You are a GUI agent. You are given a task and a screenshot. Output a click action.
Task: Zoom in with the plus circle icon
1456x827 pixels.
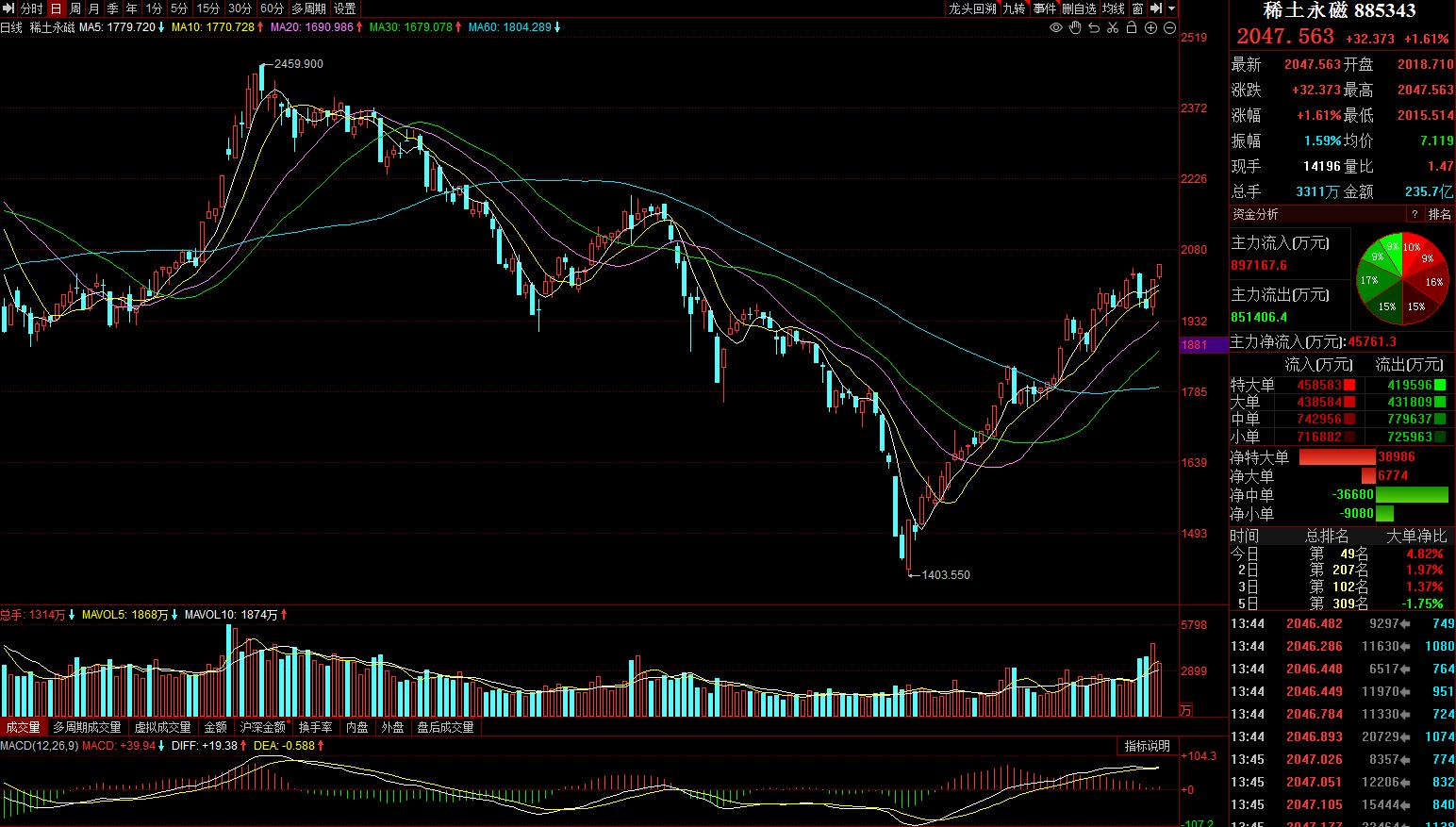coord(1151,27)
